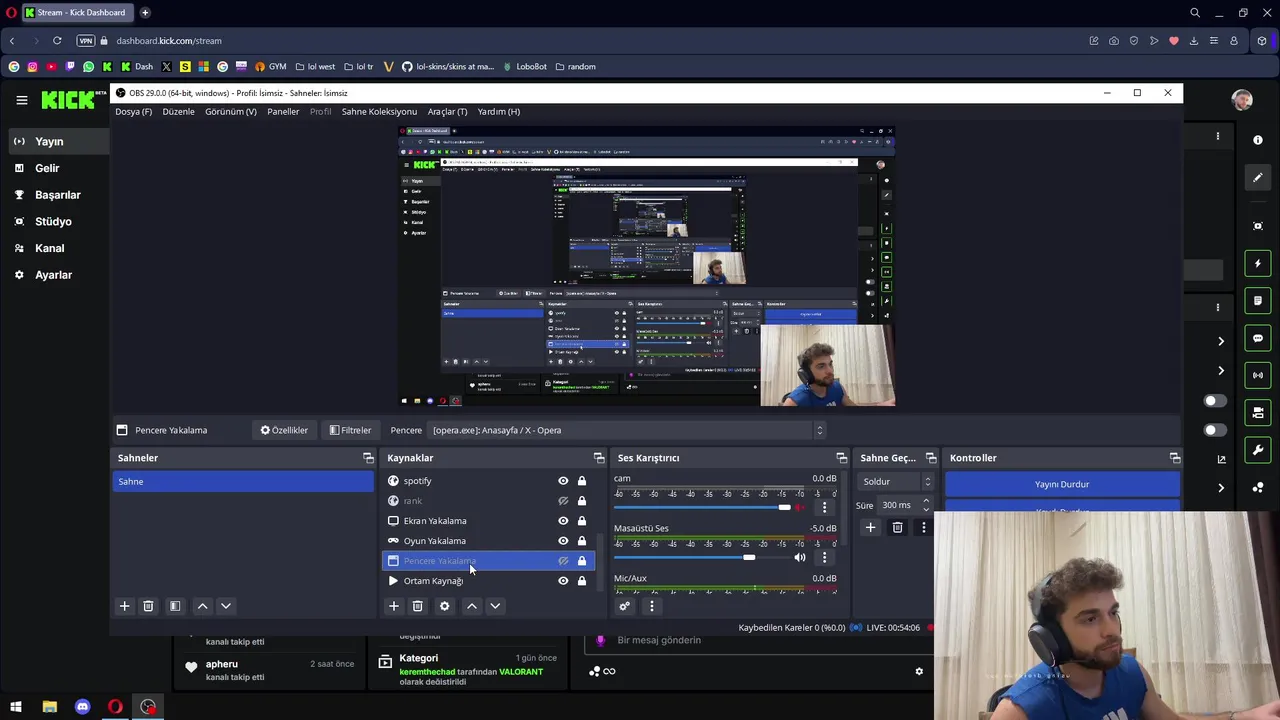Click Kick broadcast signal icon in sidebar

pos(1258,375)
